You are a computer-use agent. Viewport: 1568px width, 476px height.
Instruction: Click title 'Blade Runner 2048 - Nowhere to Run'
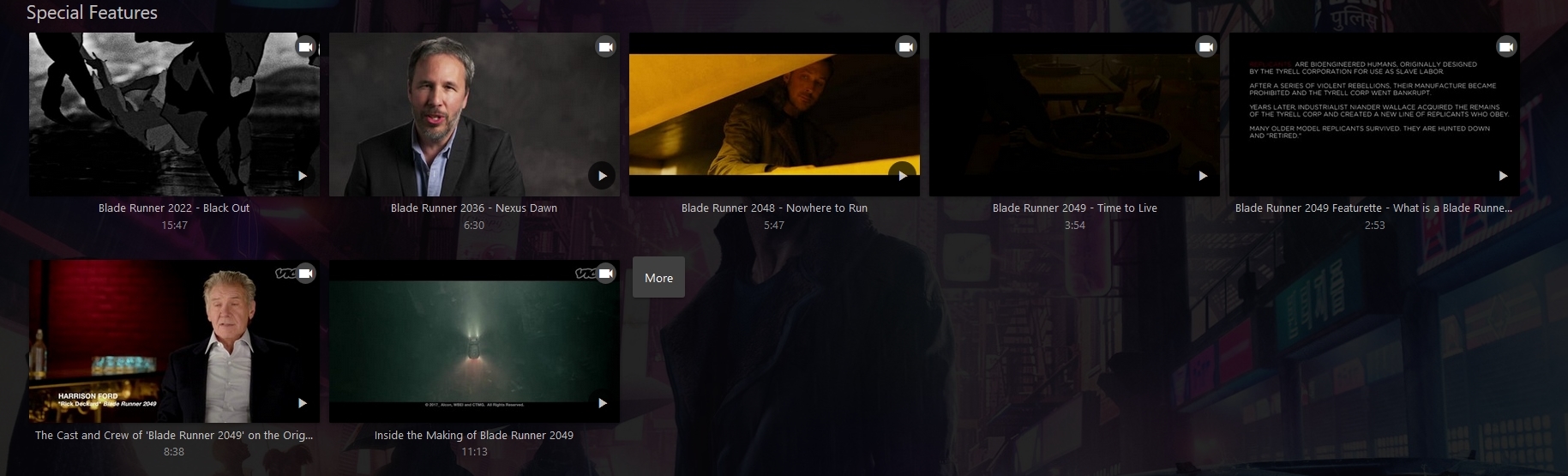coord(774,208)
